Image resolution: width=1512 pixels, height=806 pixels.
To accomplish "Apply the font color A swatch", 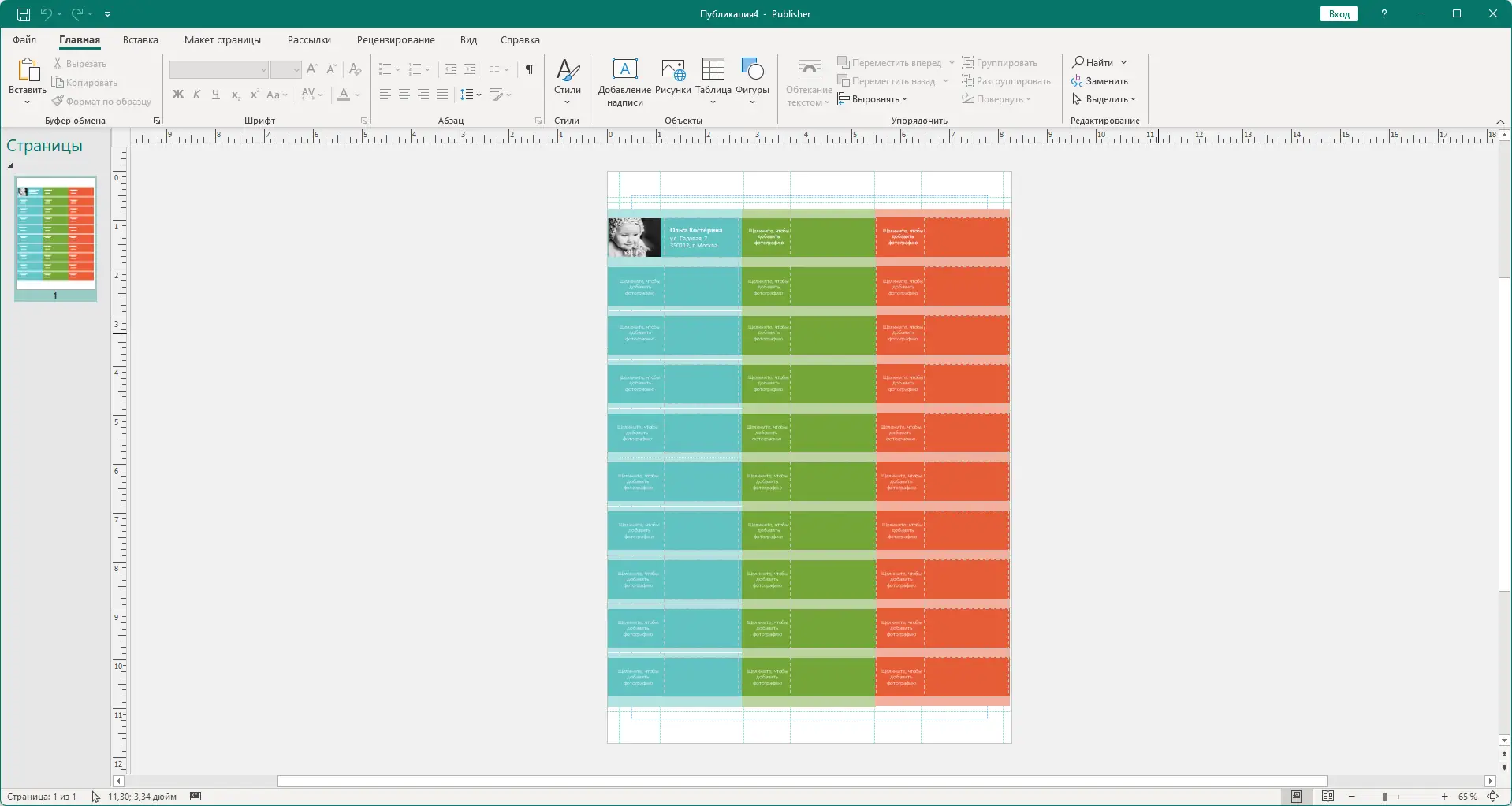I will [344, 95].
